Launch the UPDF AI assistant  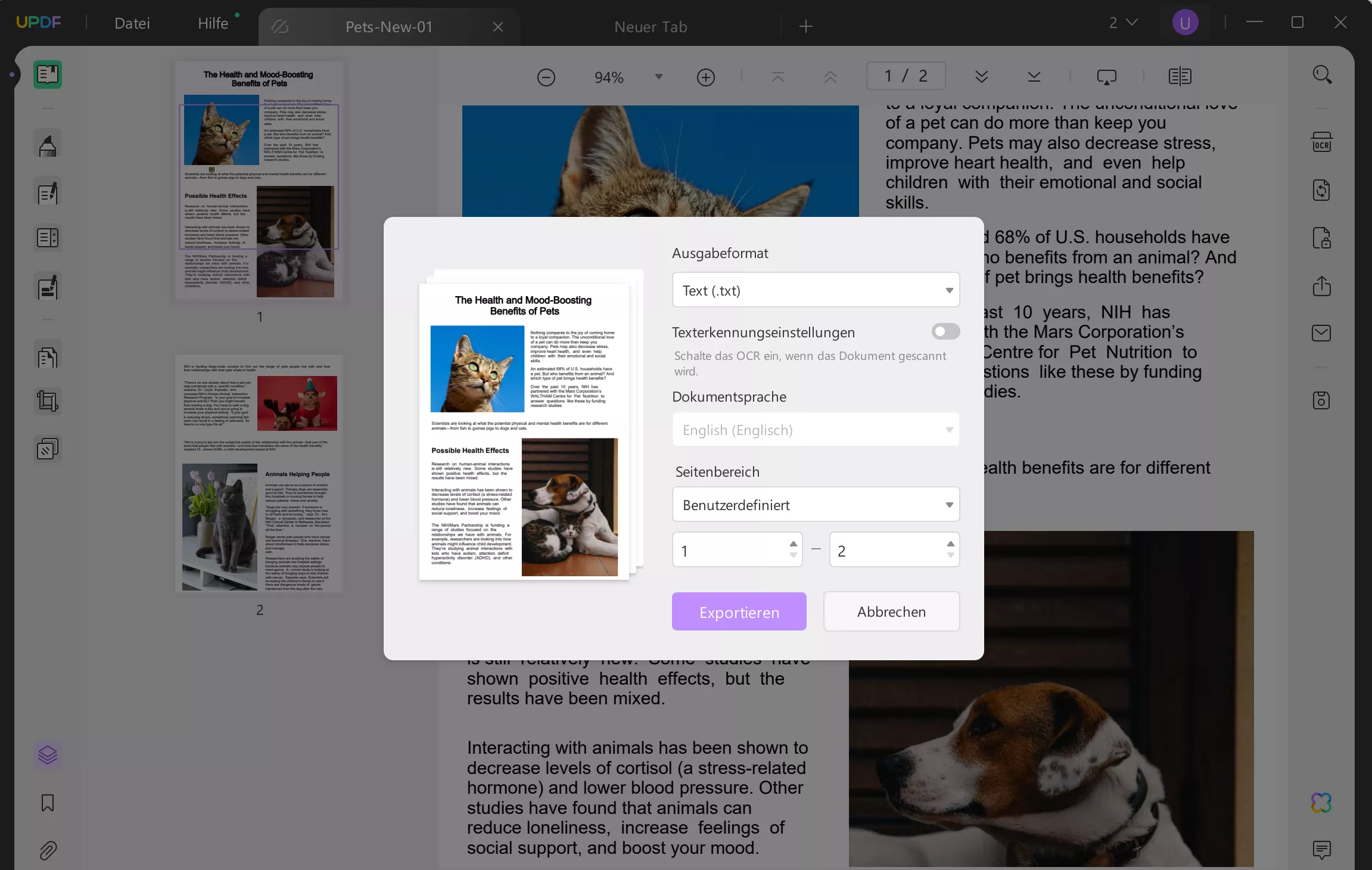(1321, 803)
